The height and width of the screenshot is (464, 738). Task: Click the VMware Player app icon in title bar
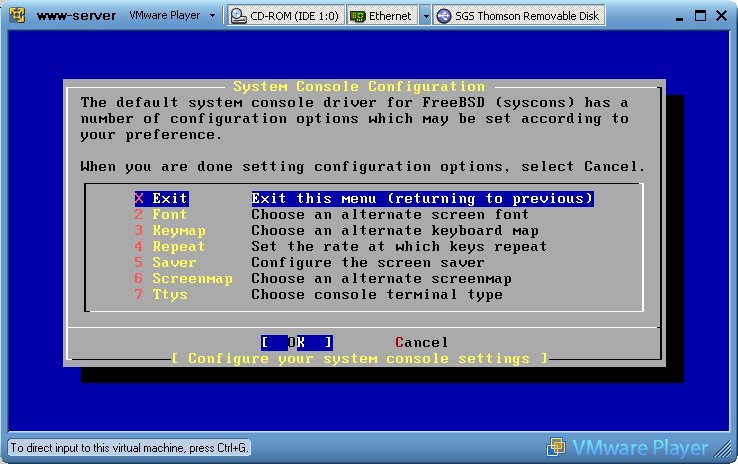(17, 15)
